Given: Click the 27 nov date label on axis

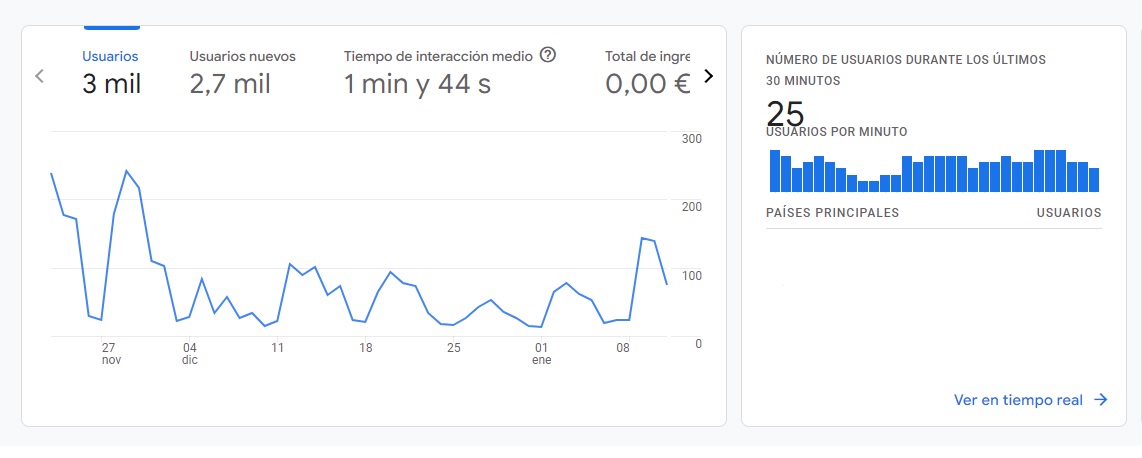Looking at the screenshot, I should [x=109, y=353].
